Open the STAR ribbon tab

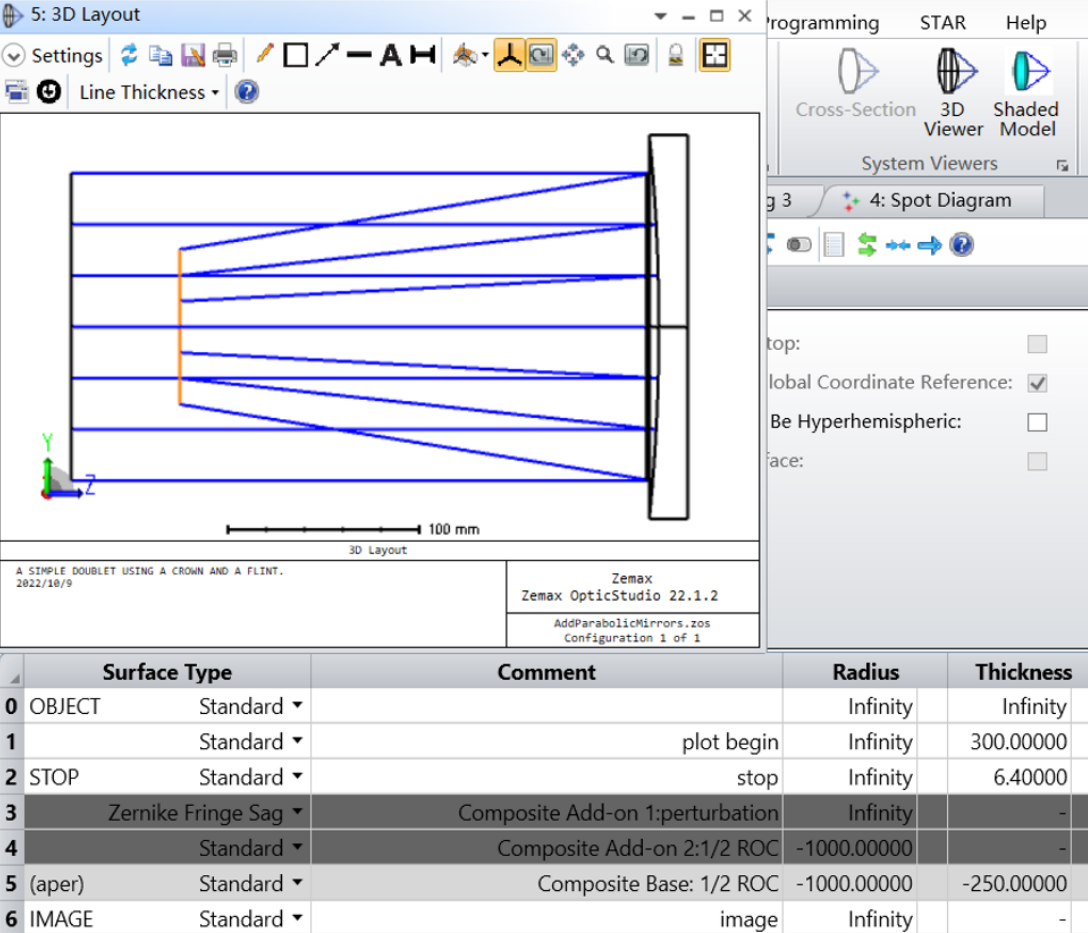click(x=942, y=23)
